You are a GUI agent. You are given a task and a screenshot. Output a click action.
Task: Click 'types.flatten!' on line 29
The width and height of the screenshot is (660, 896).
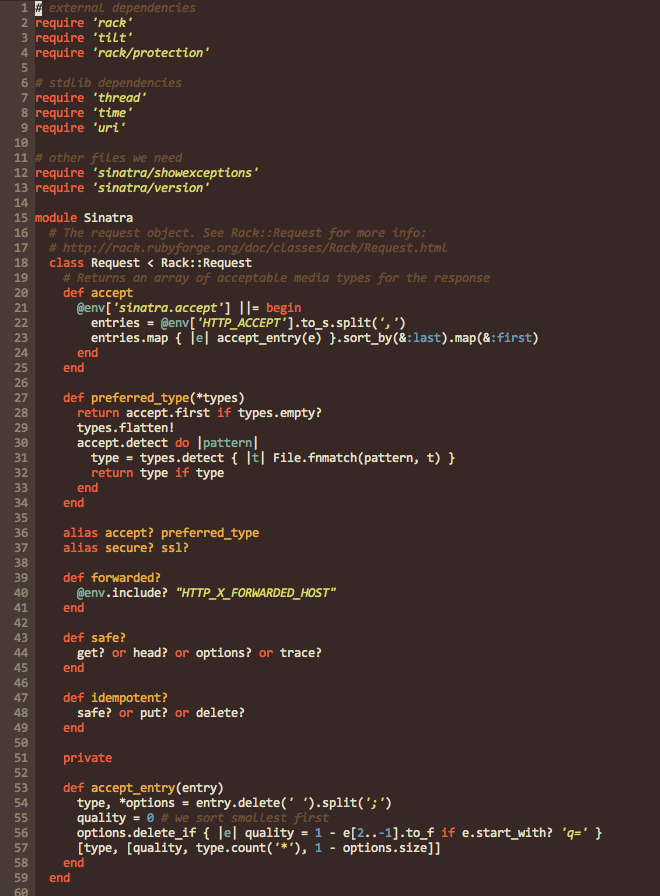[126, 427]
